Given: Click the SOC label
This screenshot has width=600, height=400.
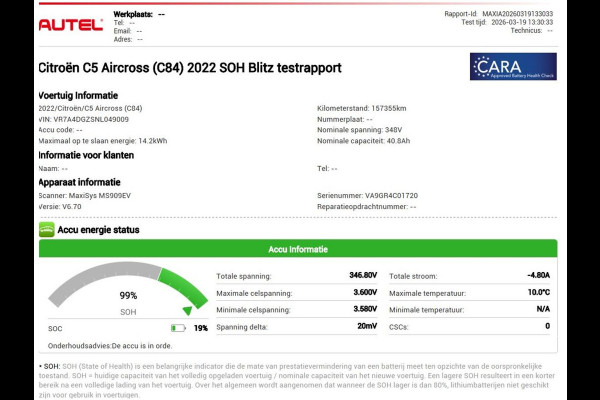Looking at the screenshot, I should point(55,328).
